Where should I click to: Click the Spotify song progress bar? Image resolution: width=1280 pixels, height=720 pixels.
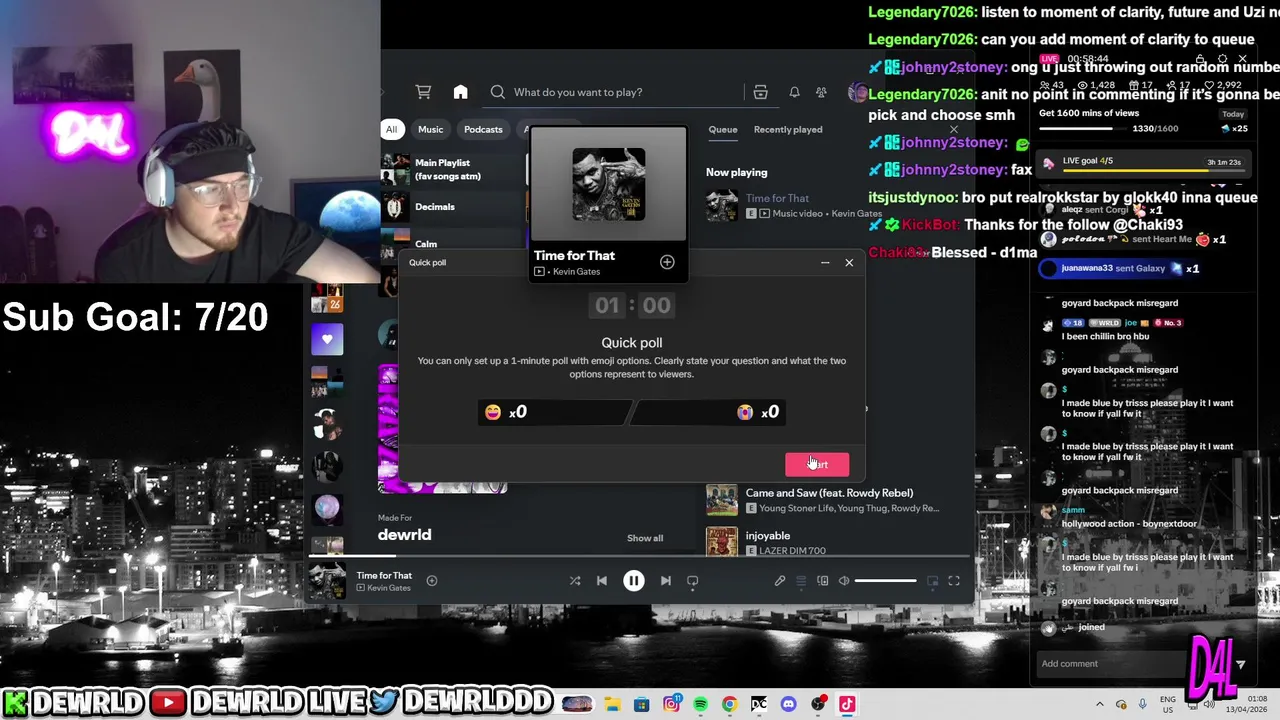coord(638,556)
